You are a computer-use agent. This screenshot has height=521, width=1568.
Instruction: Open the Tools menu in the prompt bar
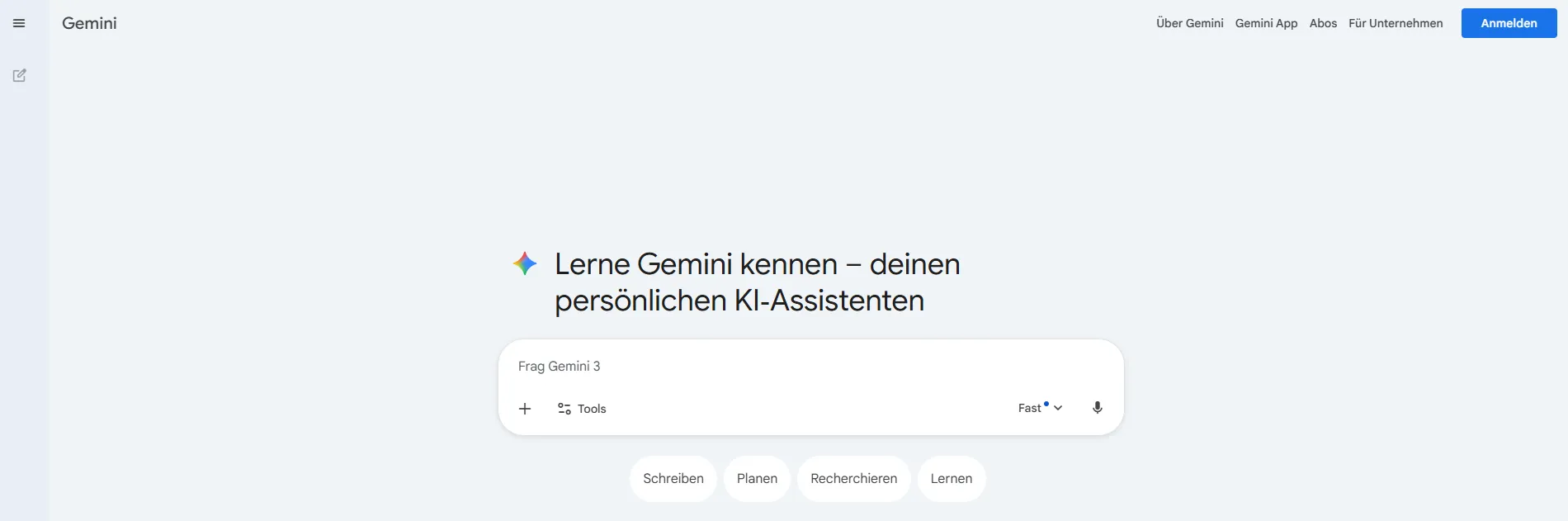pos(581,408)
